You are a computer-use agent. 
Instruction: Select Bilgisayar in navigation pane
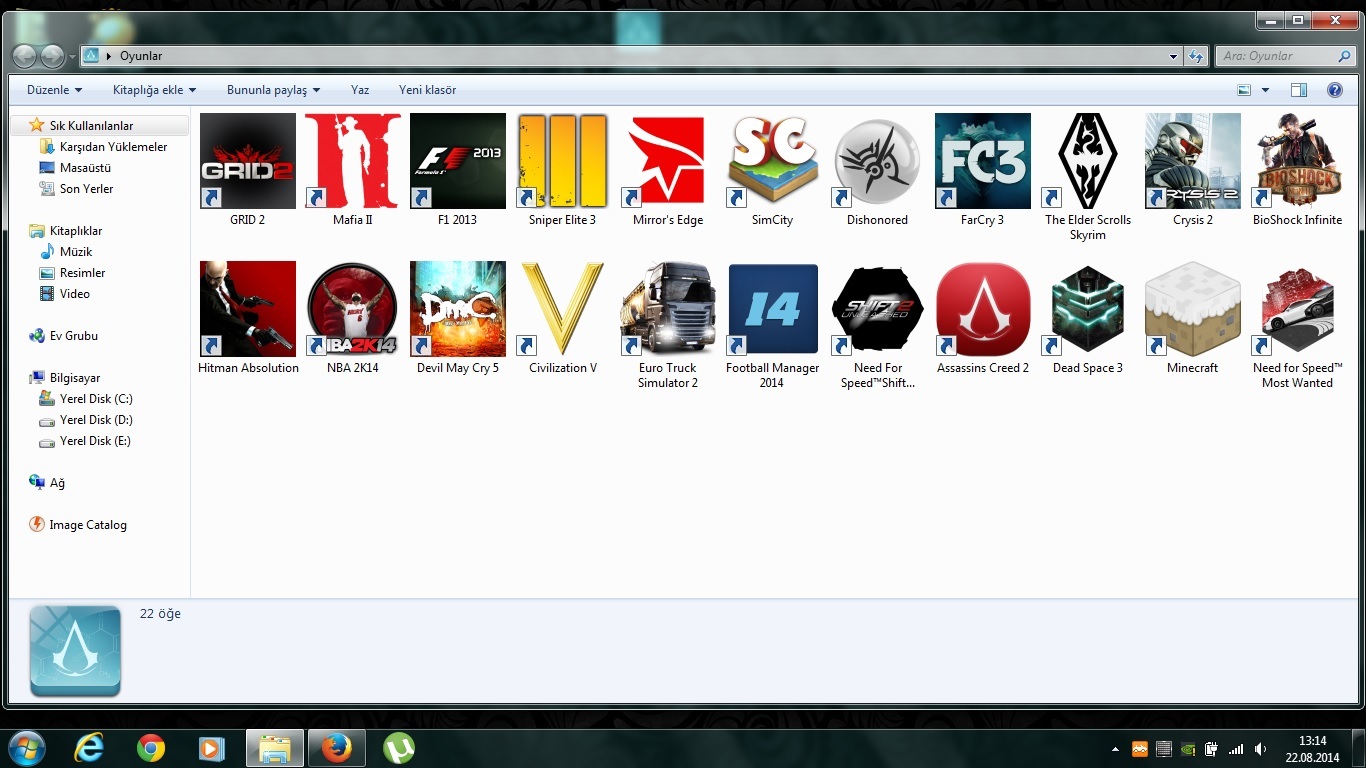pyautogui.click(x=75, y=378)
